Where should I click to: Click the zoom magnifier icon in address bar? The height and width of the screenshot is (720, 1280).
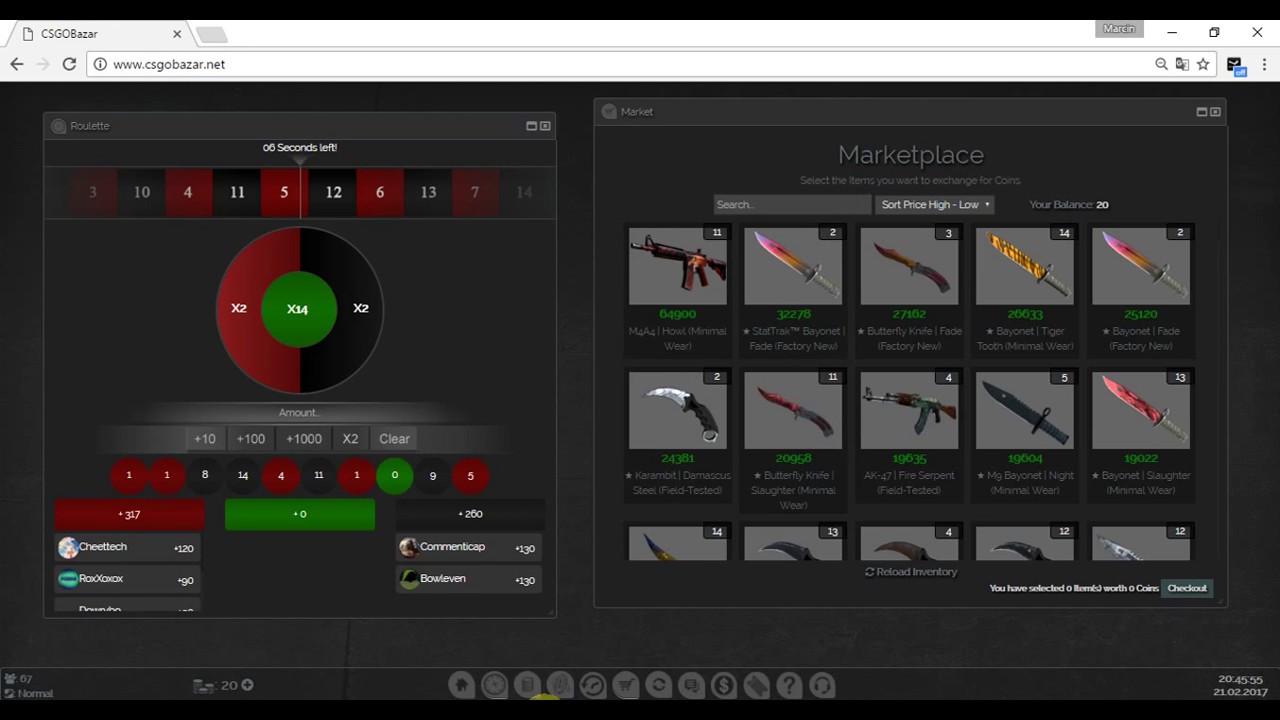click(1161, 64)
